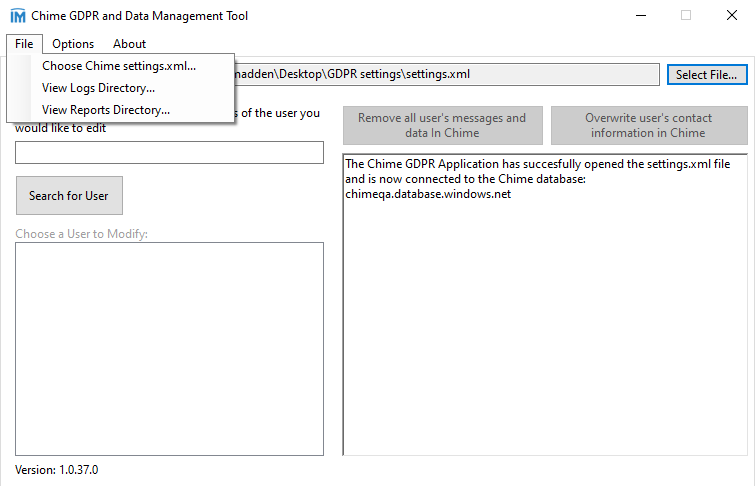The width and height of the screenshot is (755, 486).
Task: Minimize the Chime GDPR tool window
Action: 640,16
